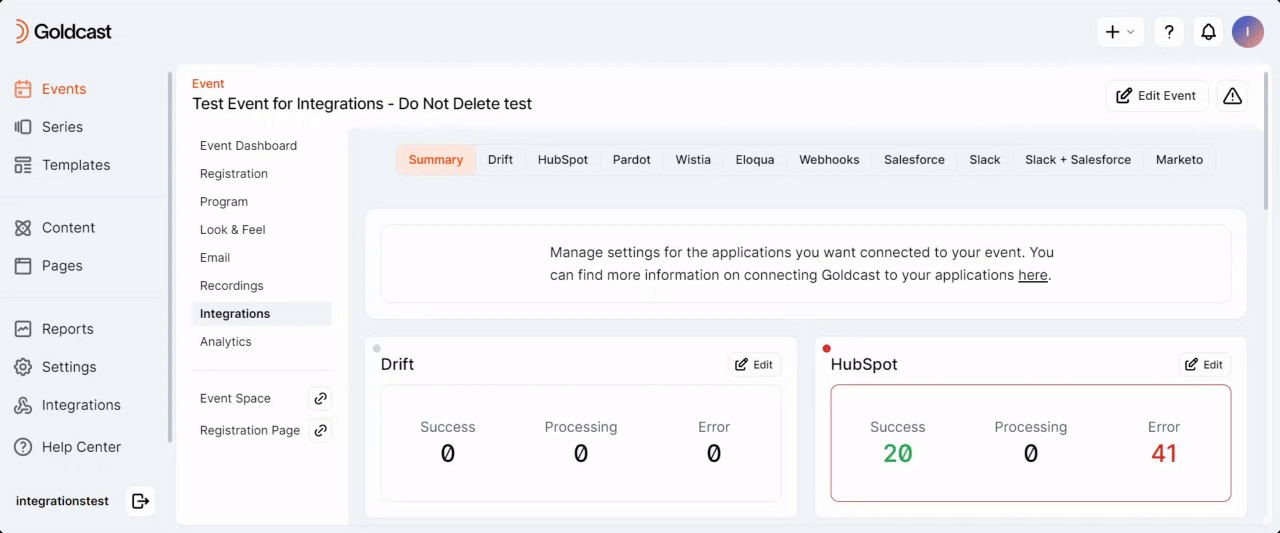The image size is (1280, 533).
Task: Open Settings in the sidebar
Action: [x=68, y=367]
